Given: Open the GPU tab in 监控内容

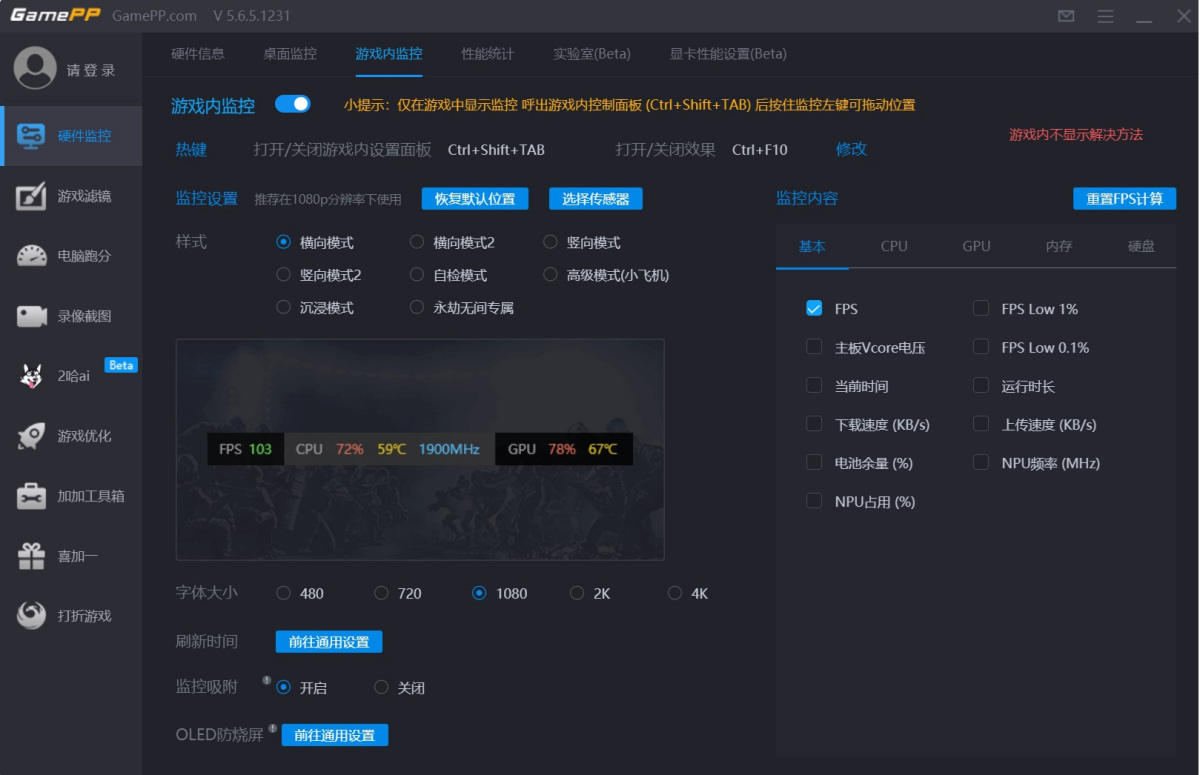Looking at the screenshot, I should (975, 245).
